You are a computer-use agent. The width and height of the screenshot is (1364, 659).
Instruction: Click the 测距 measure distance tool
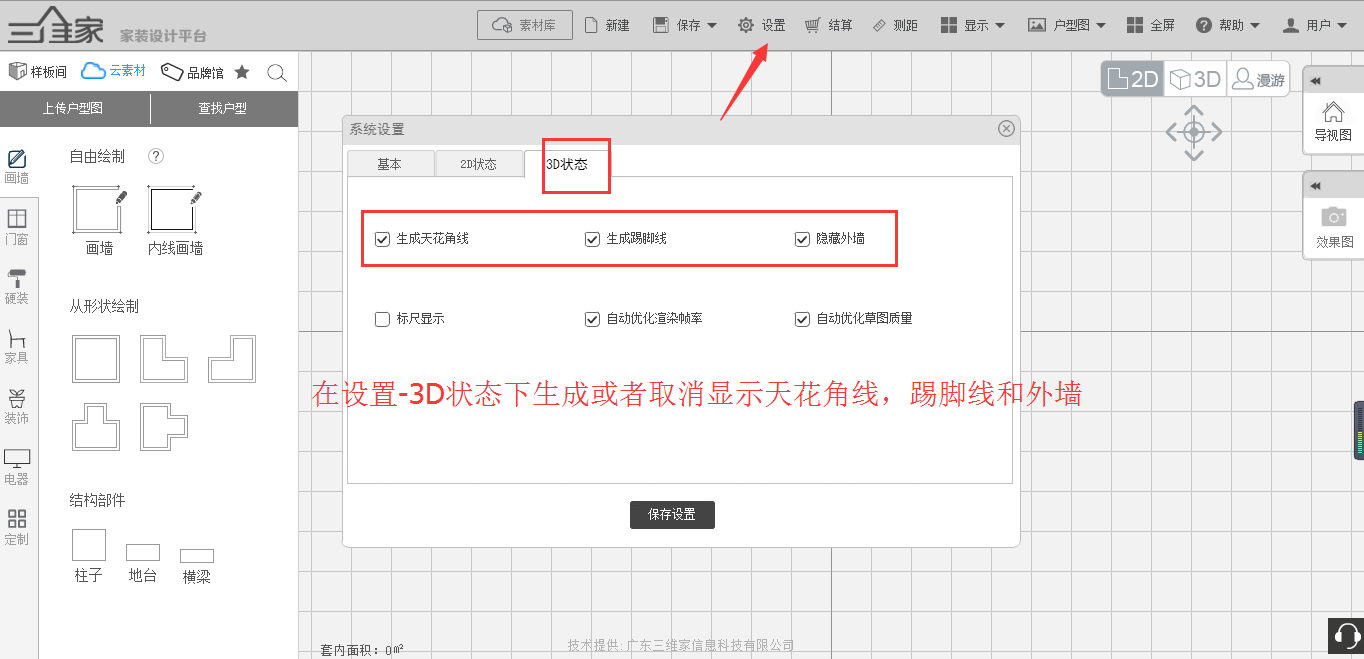[894, 25]
